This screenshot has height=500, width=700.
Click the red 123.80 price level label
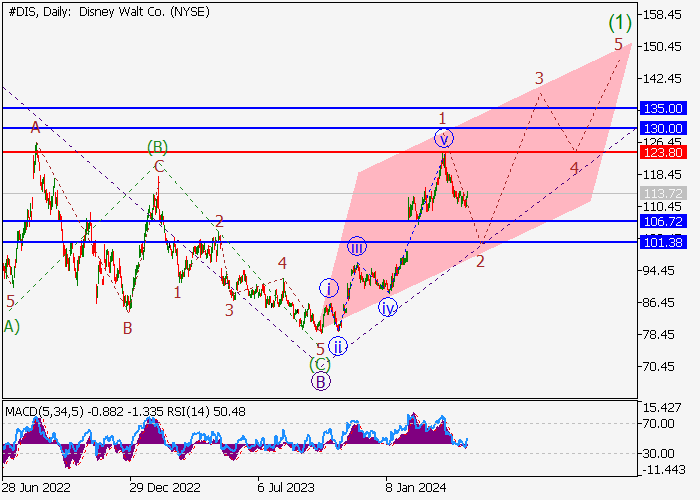pyautogui.click(x=663, y=153)
